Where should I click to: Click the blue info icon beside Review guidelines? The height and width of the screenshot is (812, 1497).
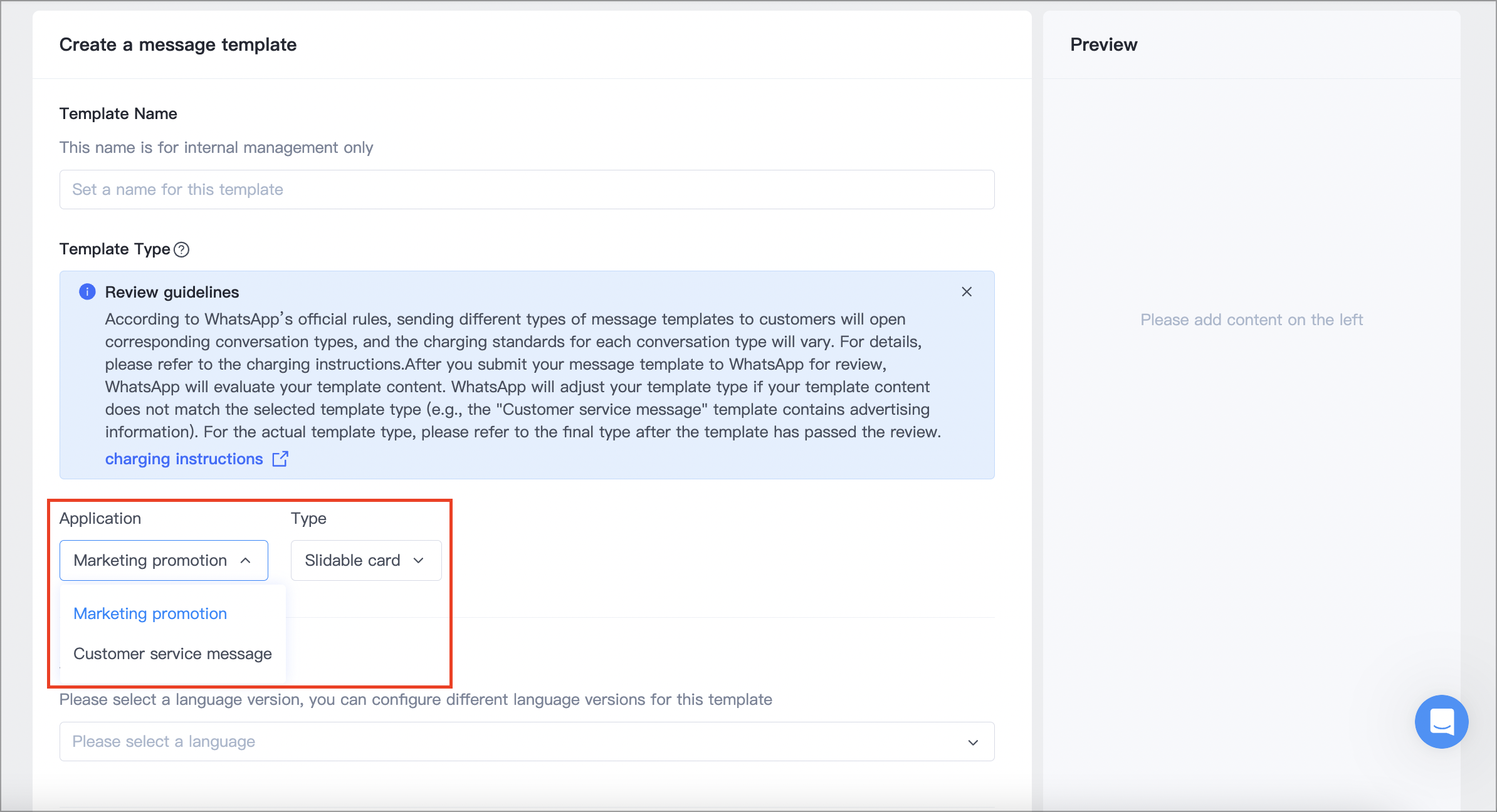[87, 292]
